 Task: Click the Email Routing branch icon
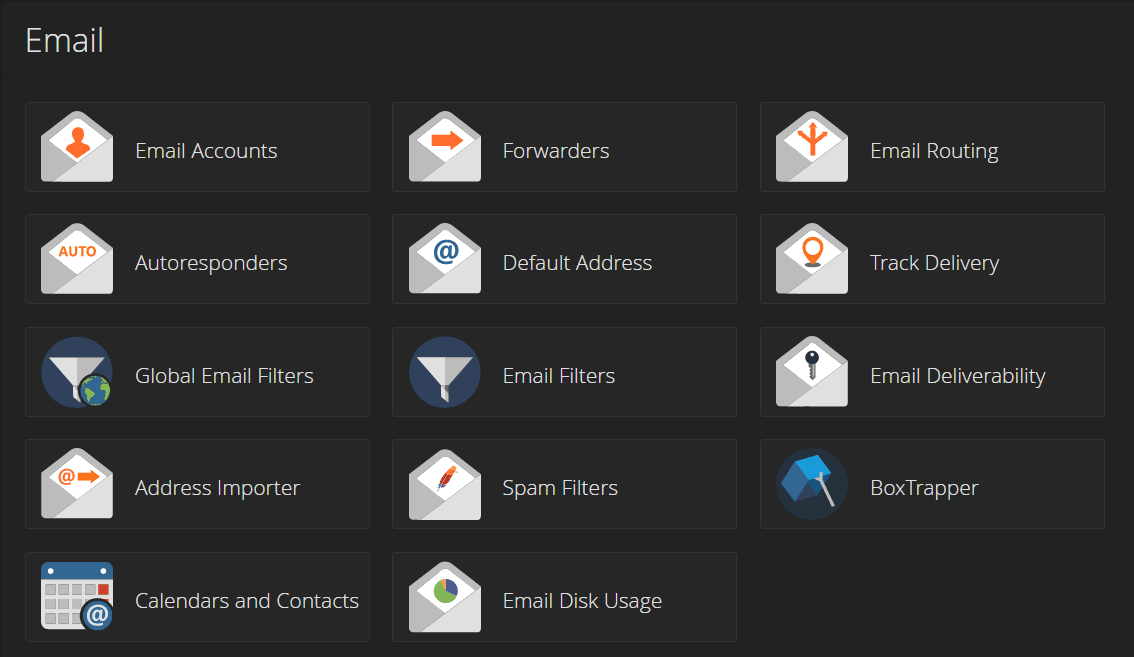click(x=812, y=147)
